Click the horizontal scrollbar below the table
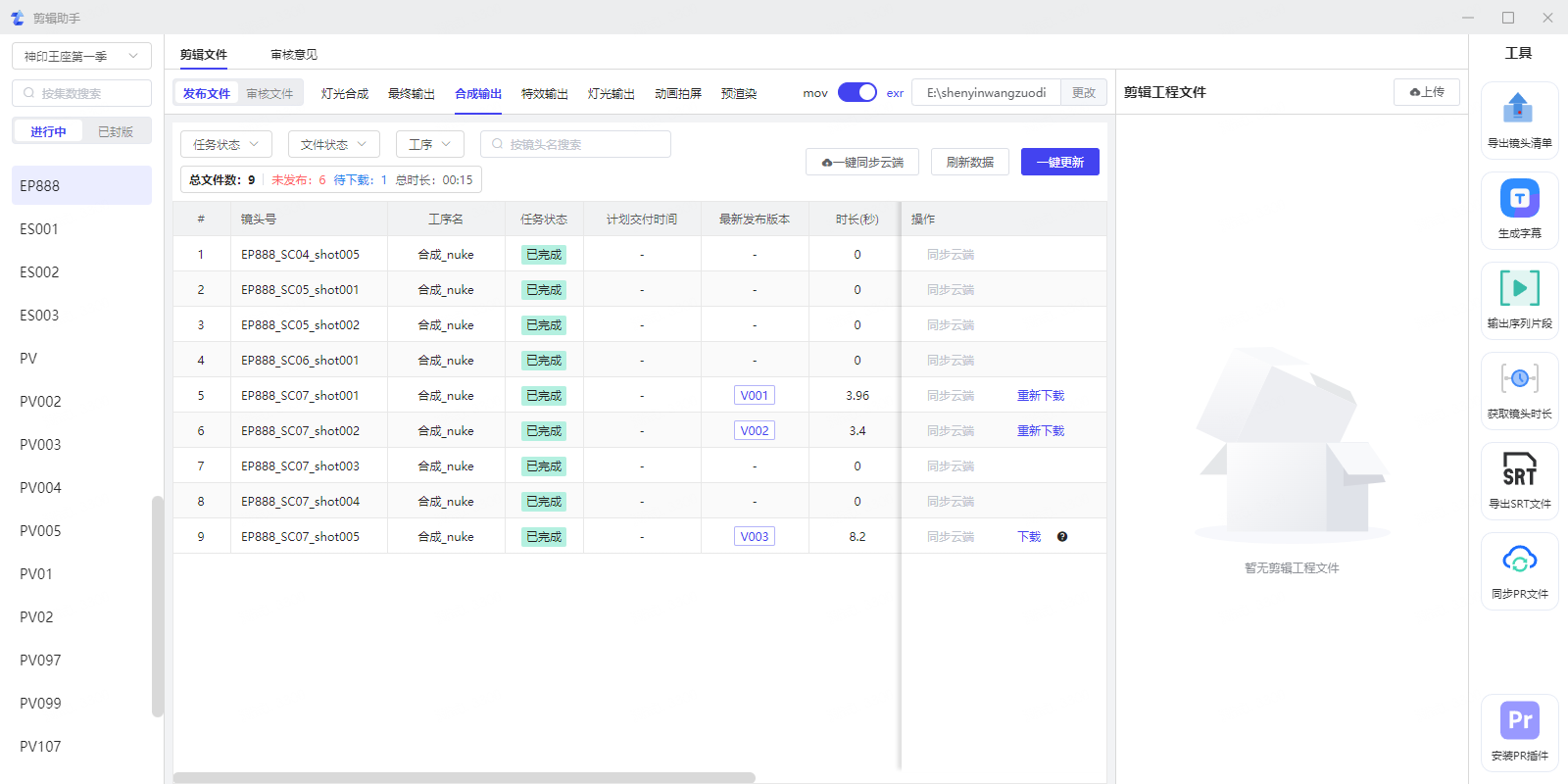 tap(464, 777)
